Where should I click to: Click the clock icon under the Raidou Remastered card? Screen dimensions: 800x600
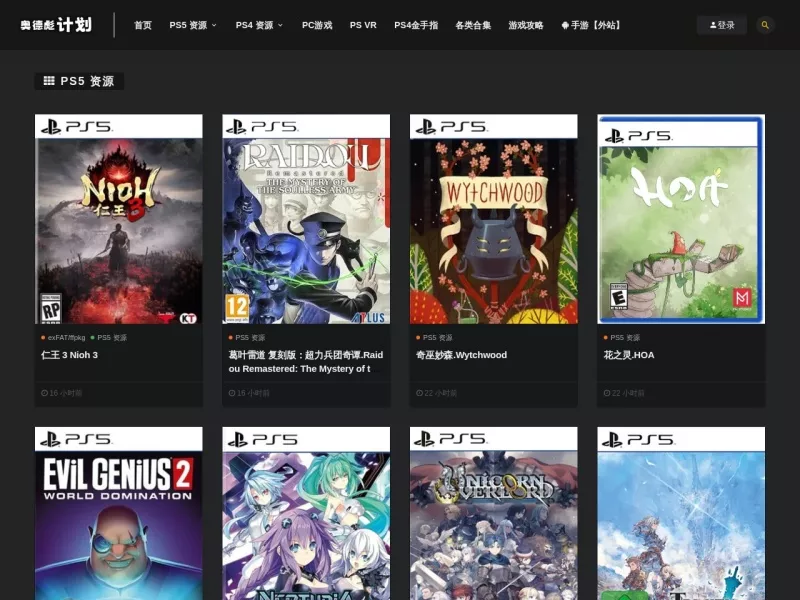pyautogui.click(x=232, y=393)
